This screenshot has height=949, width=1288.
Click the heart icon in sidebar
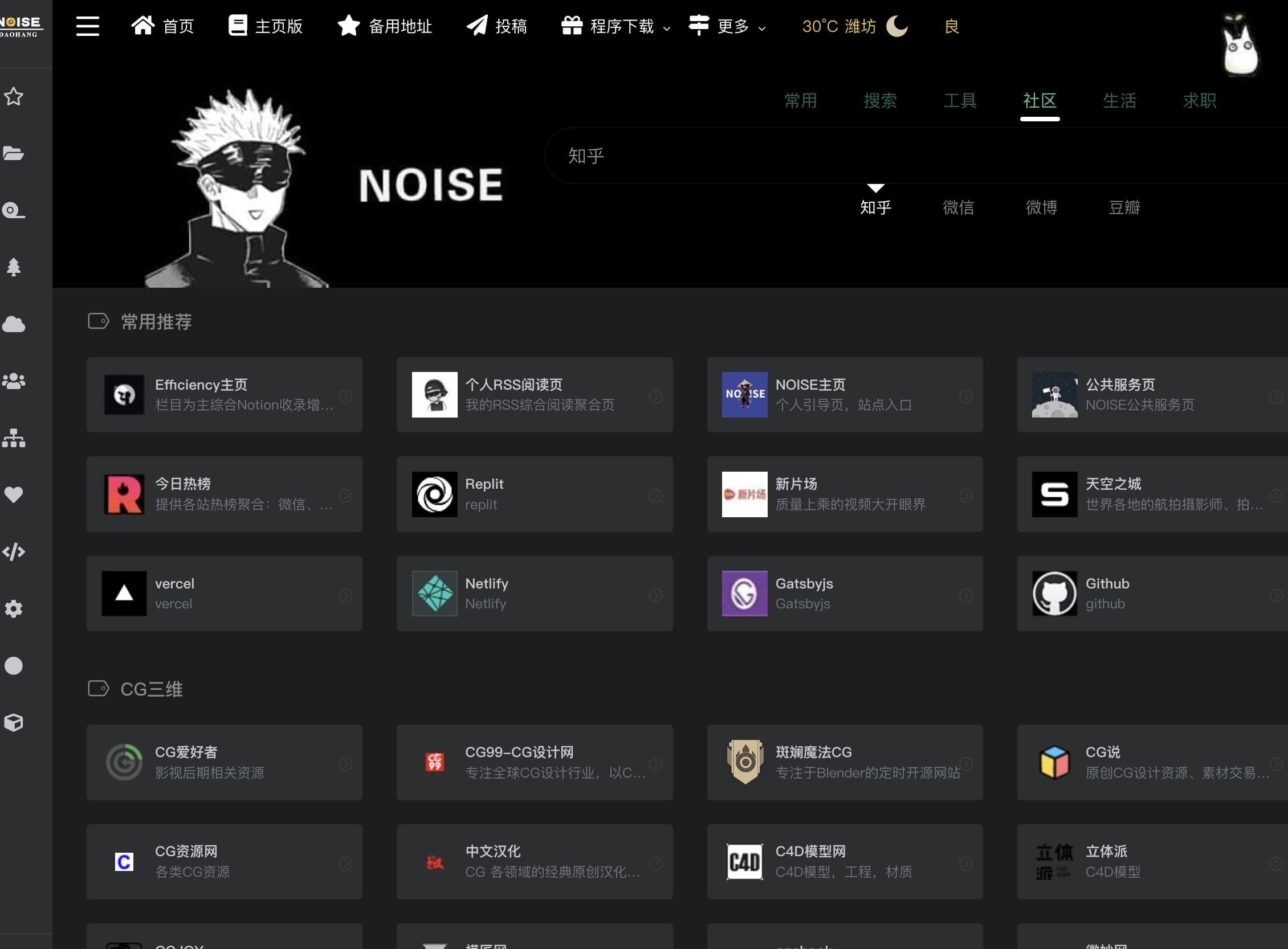click(x=13, y=494)
